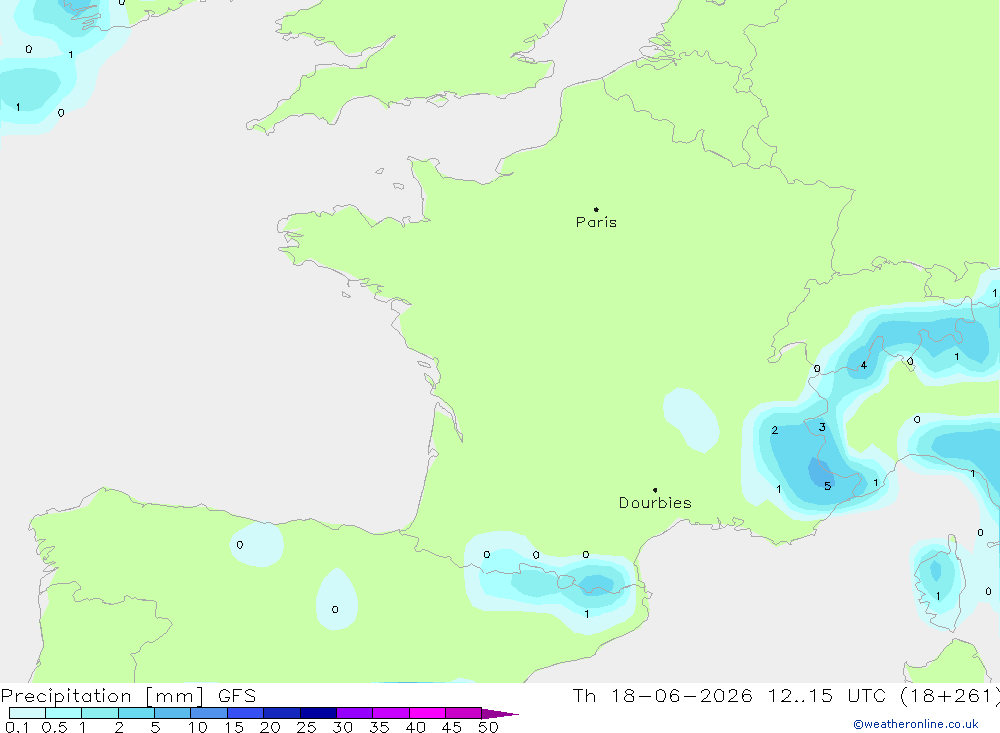Pick the 0.5–1 mm legend swatch
1000x733 pixels.
pyautogui.click(x=64, y=713)
